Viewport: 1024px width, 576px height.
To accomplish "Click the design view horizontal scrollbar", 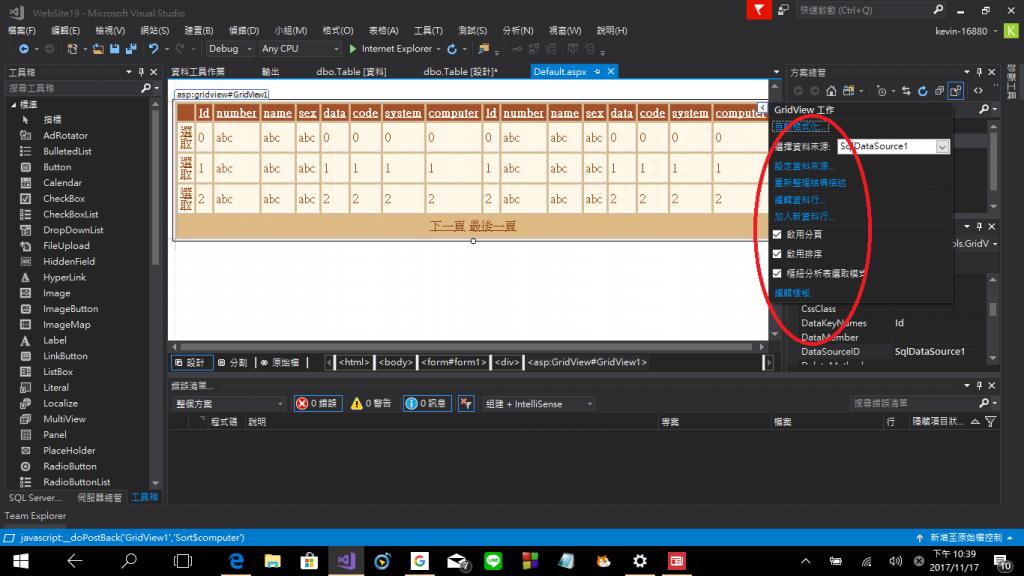I will (467, 347).
